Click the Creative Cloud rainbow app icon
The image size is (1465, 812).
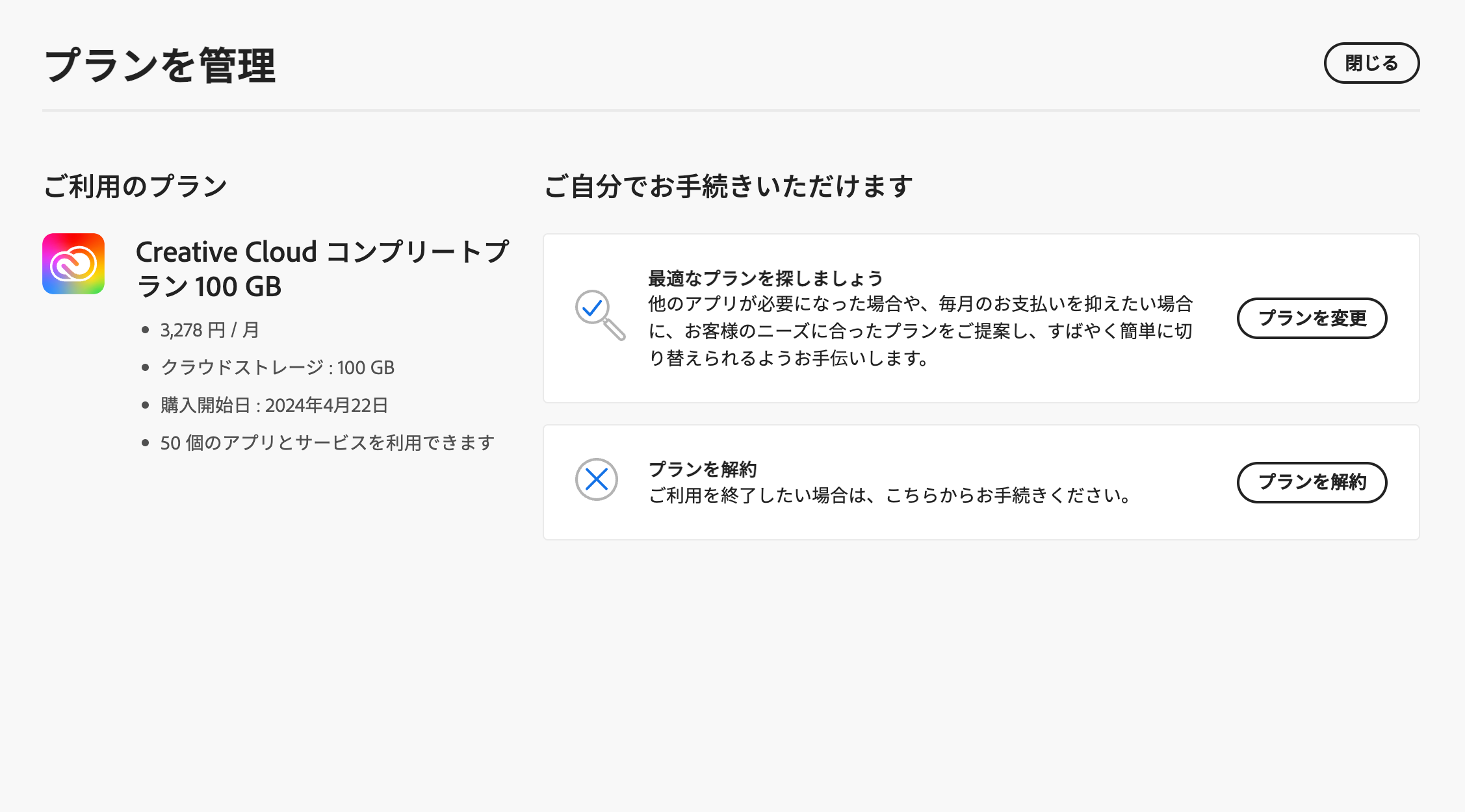point(73,264)
